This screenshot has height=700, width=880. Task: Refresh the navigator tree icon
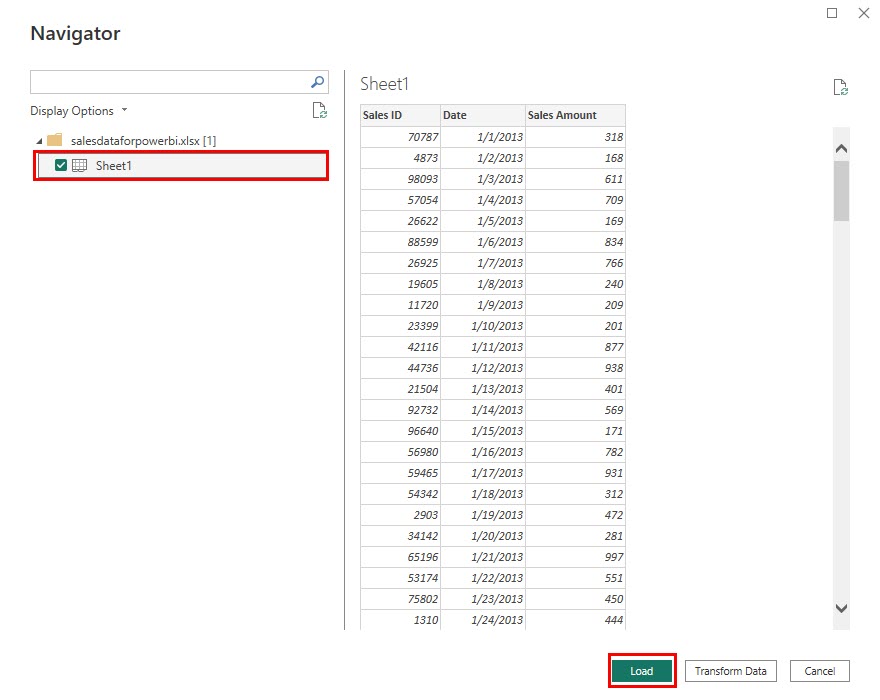[x=319, y=110]
